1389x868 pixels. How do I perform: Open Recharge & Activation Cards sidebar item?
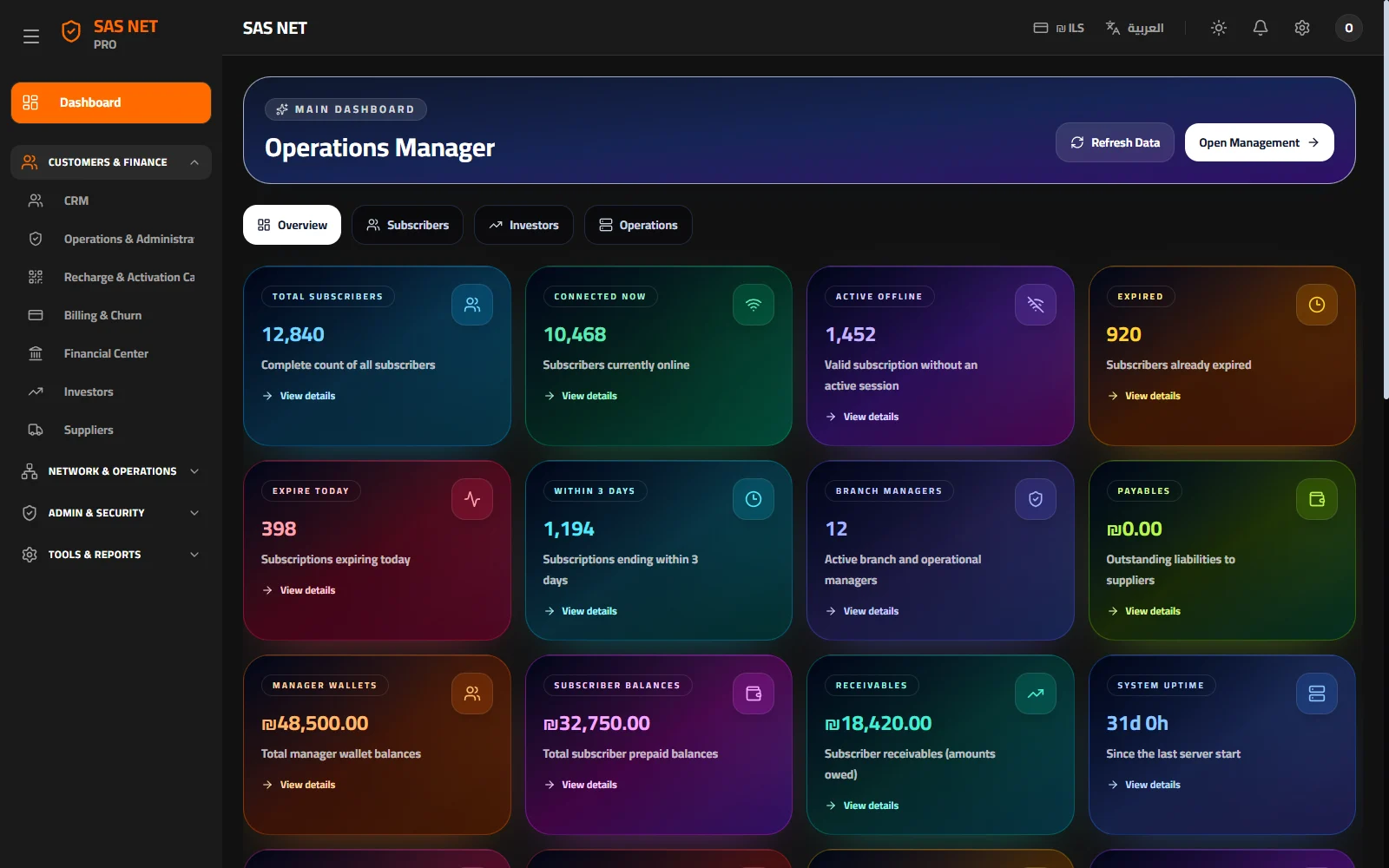[x=111, y=277]
